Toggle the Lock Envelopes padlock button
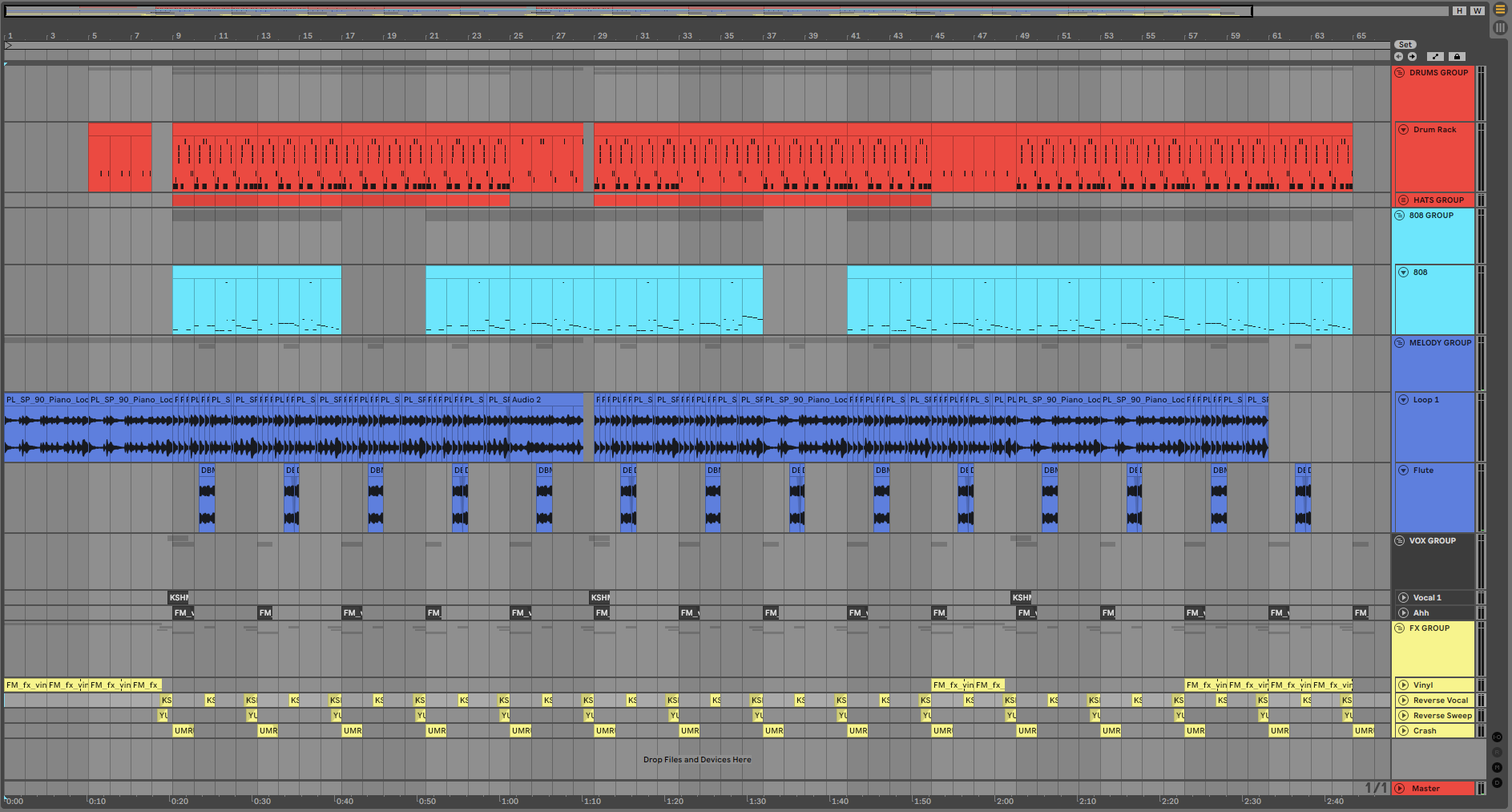Viewport: 1512px width, 812px height. coord(1457,56)
